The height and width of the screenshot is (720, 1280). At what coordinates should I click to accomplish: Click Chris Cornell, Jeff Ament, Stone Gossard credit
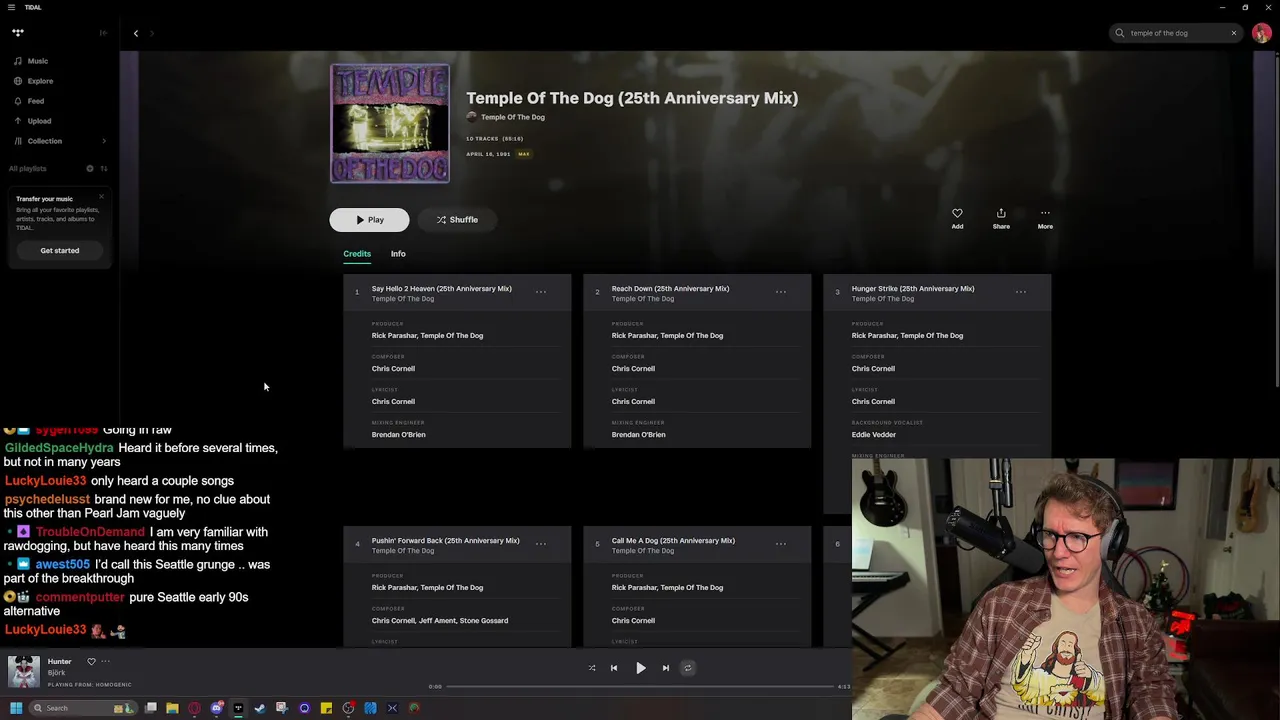pos(440,621)
